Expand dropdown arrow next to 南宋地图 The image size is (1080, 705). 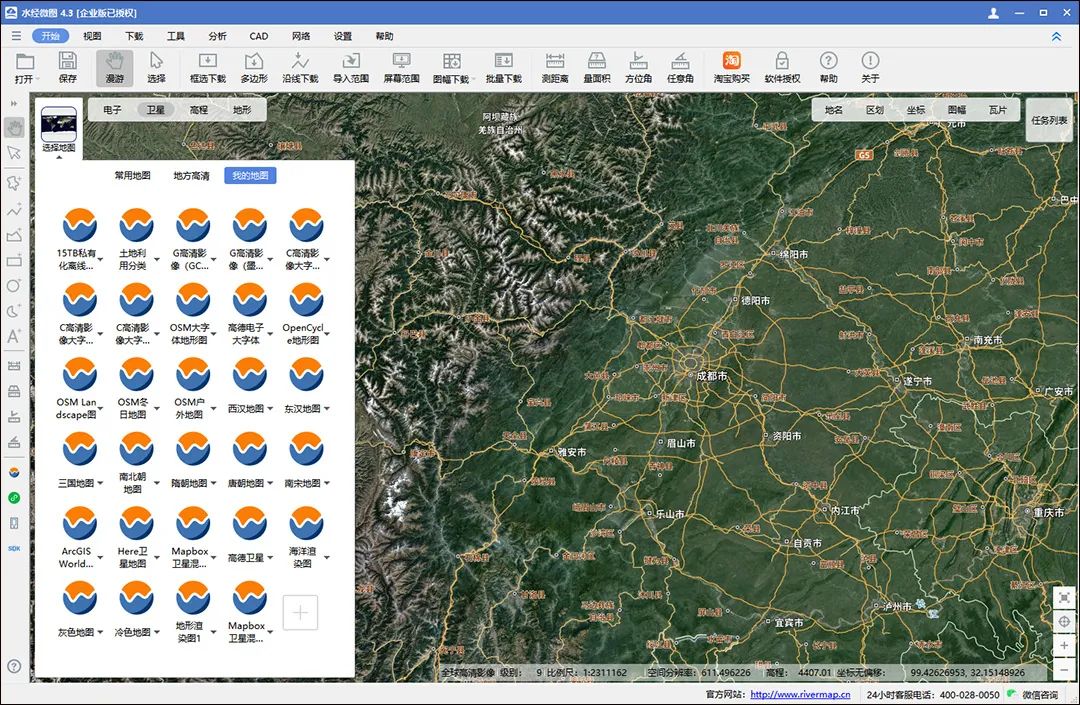[326, 483]
